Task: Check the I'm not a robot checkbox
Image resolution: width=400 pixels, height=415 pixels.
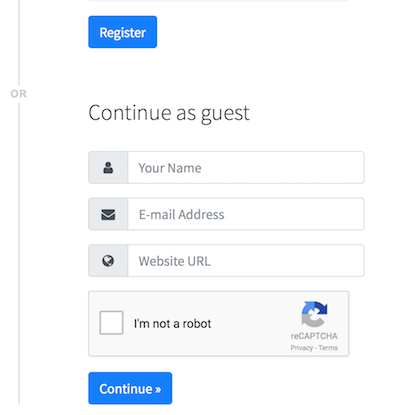Action: pyautogui.click(x=111, y=323)
